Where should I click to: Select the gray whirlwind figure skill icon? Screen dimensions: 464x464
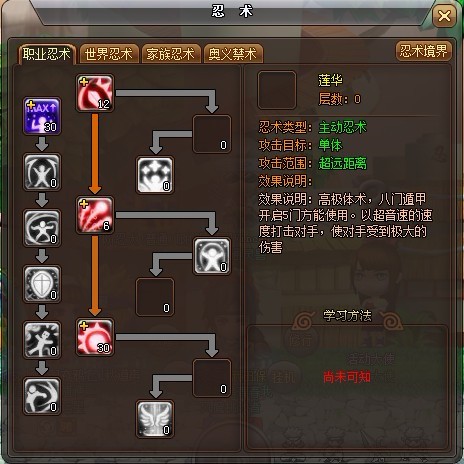coord(42,228)
